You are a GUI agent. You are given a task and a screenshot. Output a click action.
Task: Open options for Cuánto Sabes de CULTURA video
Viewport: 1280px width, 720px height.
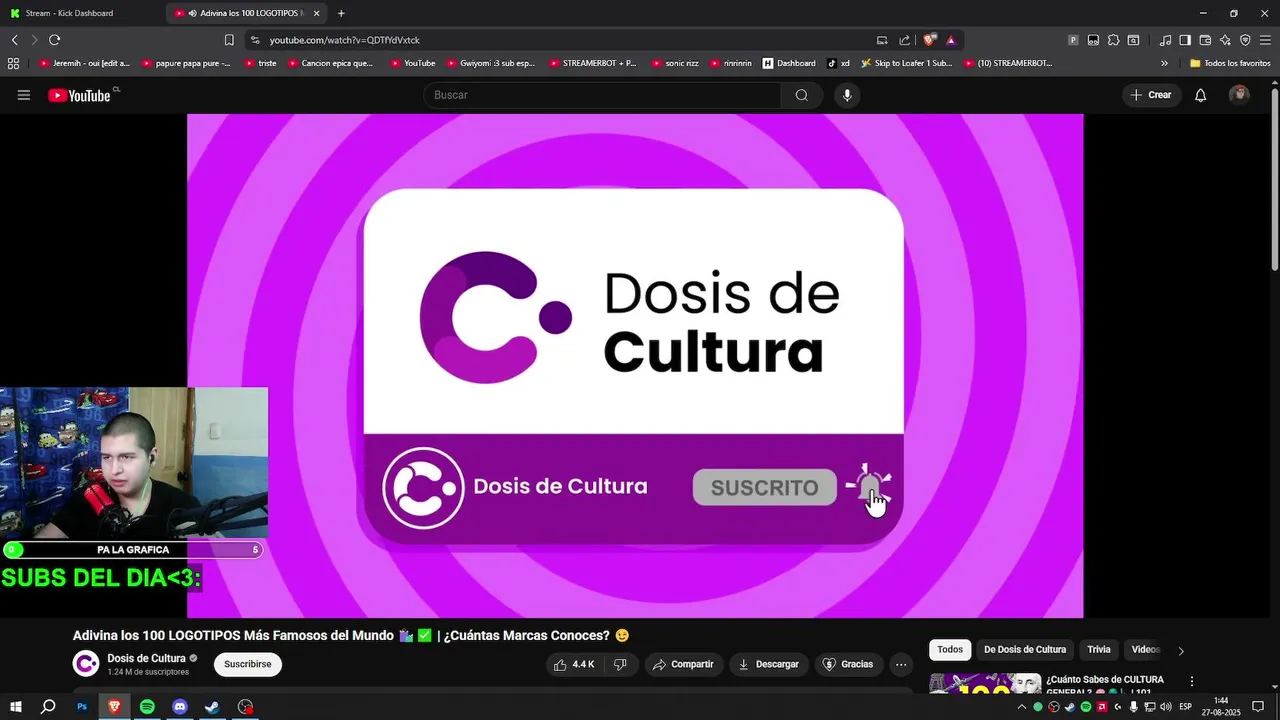[1191, 681]
